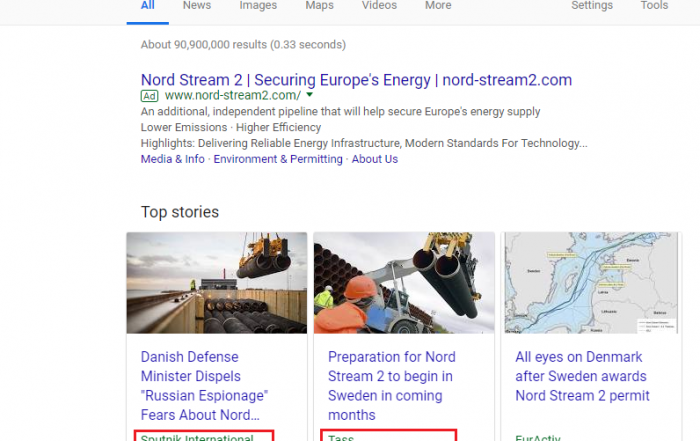Image resolution: width=700 pixels, height=441 pixels.
Task: Open the Baltic map thumbnail image
Action: click(591, 283)
